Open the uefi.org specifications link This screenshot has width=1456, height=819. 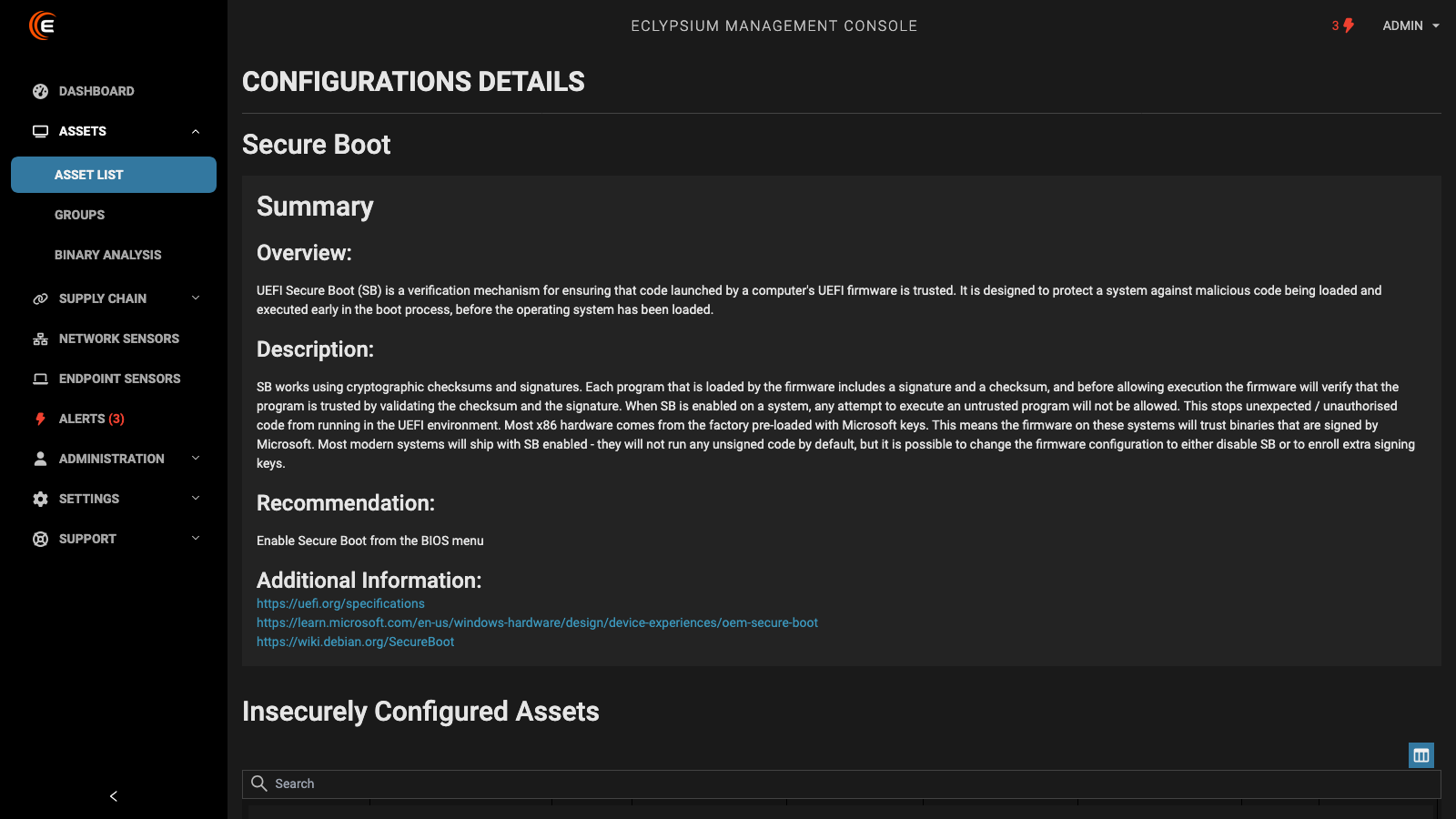tap(340, 603)
